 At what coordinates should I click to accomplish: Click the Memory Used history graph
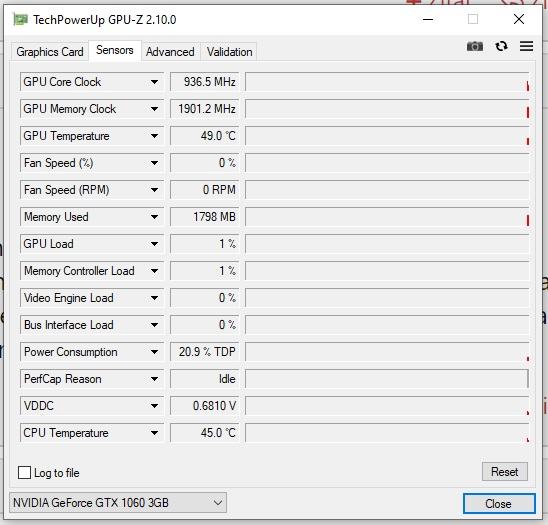(x=387, y=217)
